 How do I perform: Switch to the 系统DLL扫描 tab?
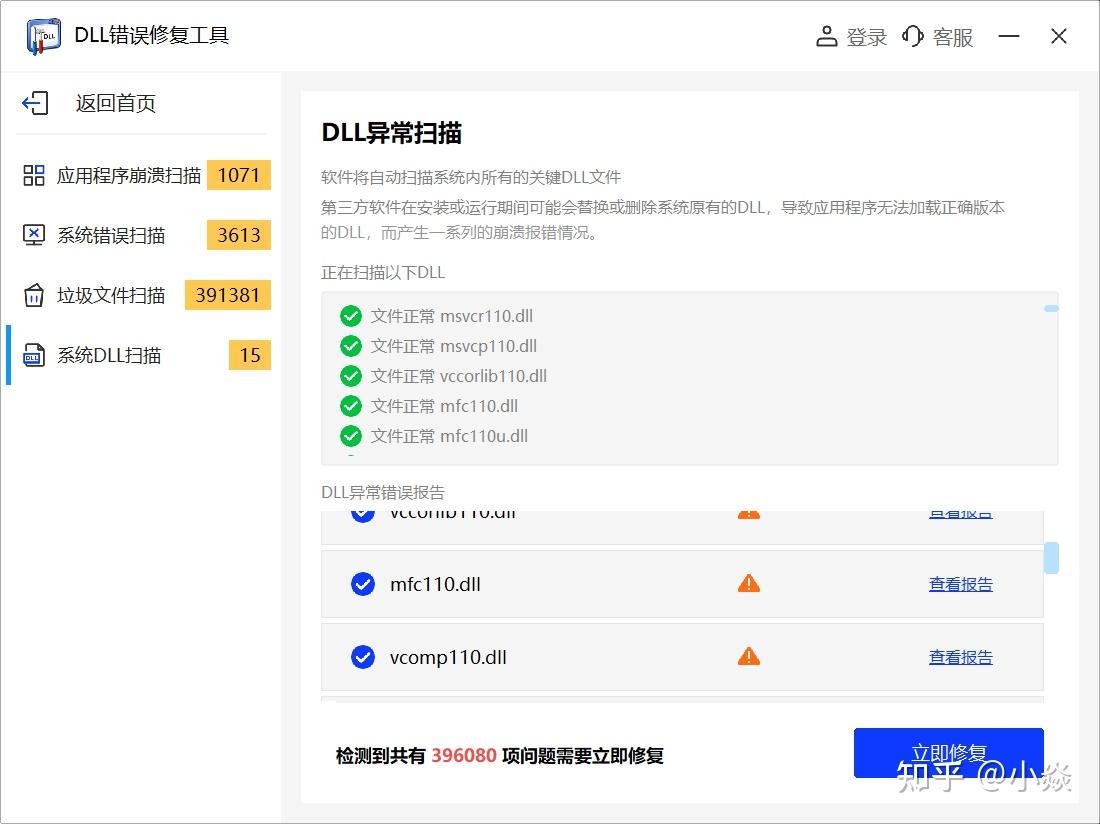(110, 355)
